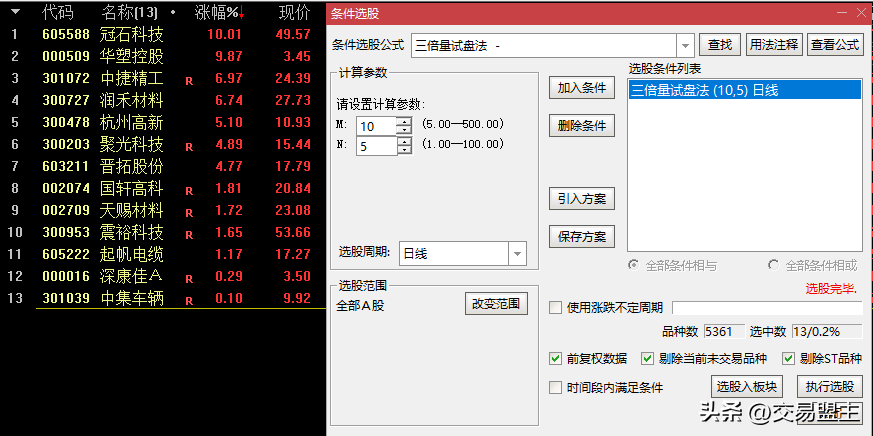This screenshot has width=873, height=436.
Task: Click 10.01 gain value of 冠石科技
Action: pyautogui.click(x=224, y=35)
